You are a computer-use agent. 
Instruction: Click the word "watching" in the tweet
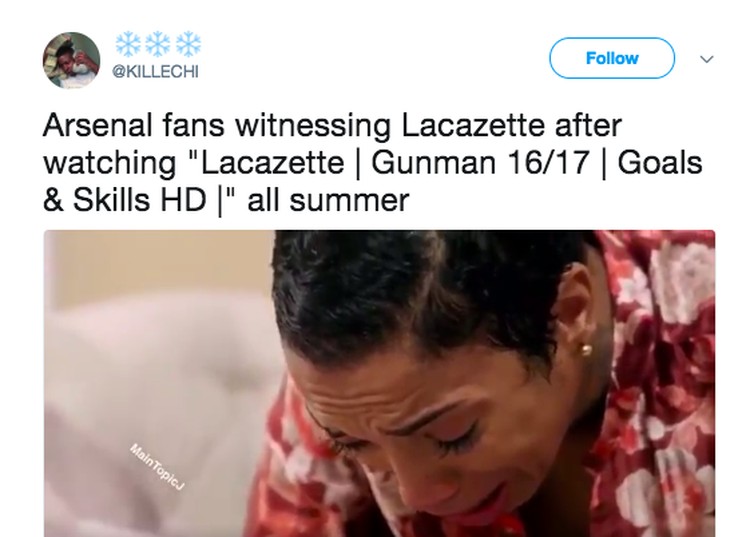110,164
